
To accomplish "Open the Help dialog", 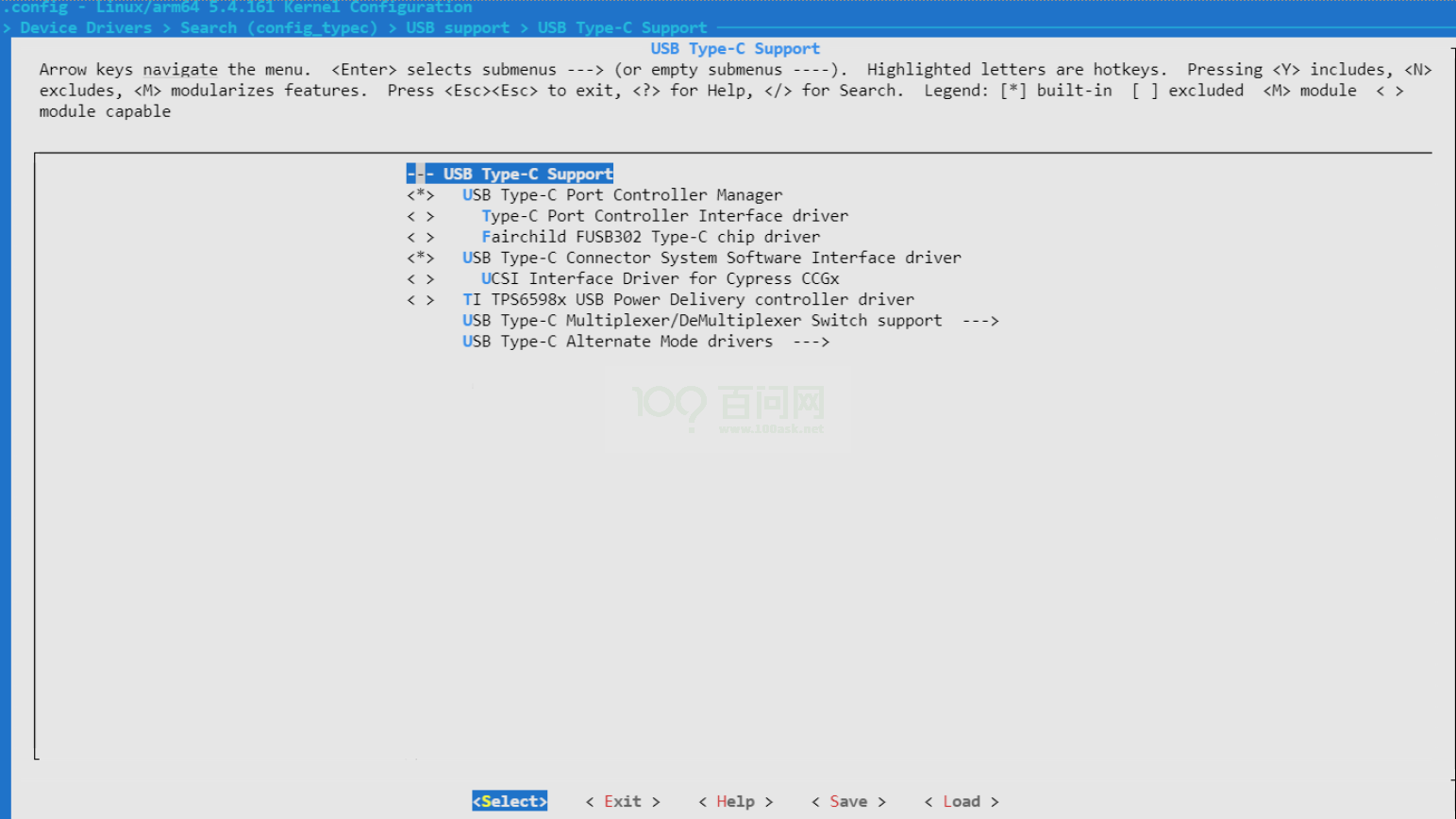I will point(736,801).
